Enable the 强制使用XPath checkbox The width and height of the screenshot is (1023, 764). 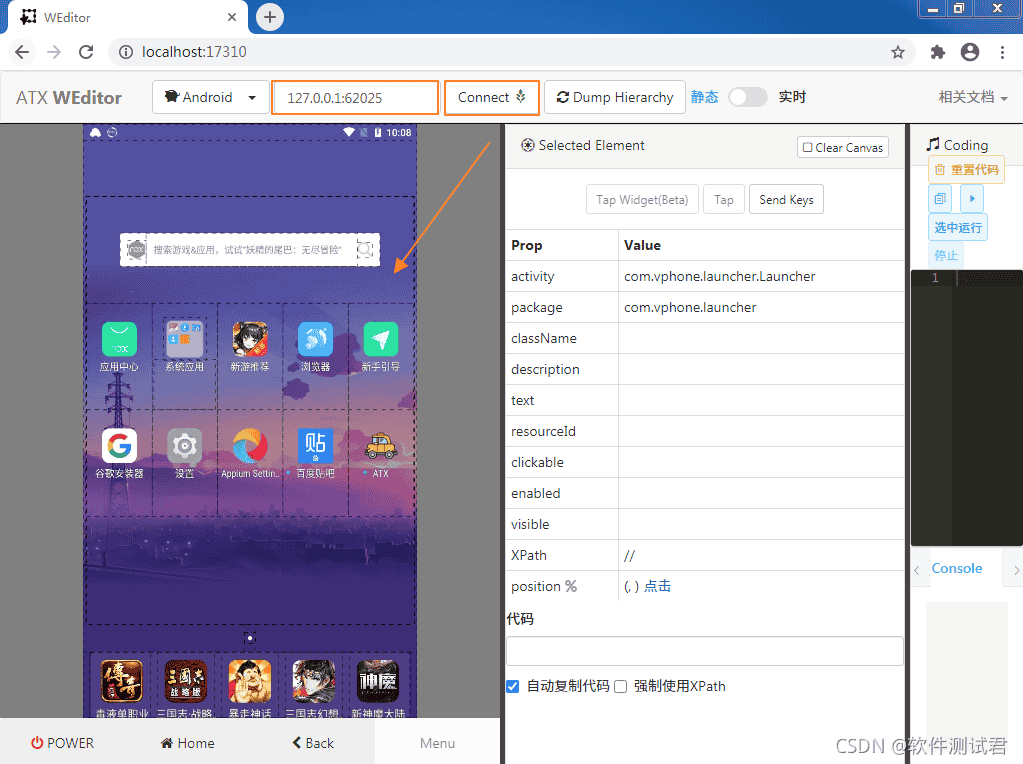620,686
